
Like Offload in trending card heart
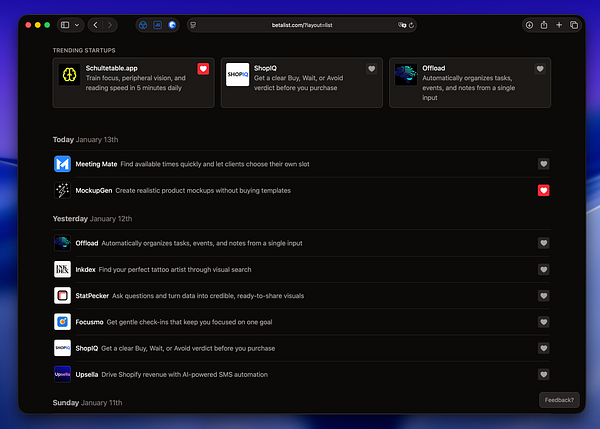point(540,69)
